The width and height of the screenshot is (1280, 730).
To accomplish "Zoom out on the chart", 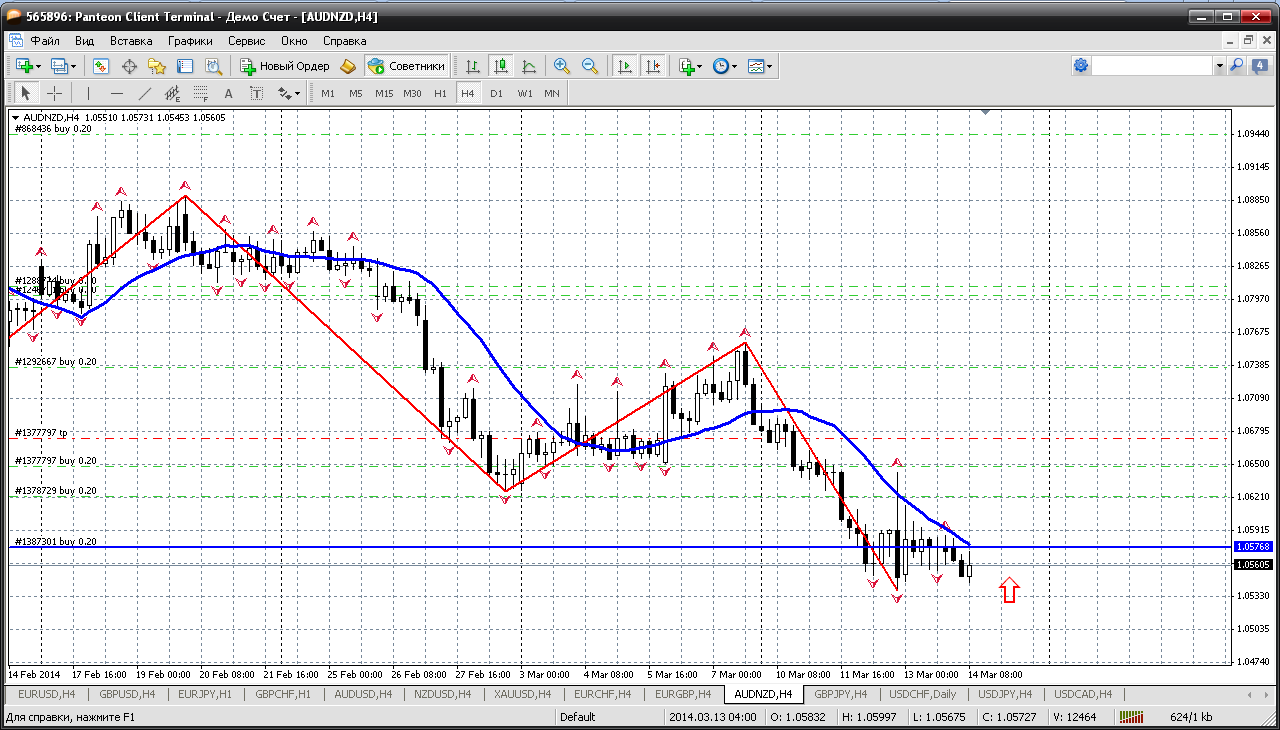I will [590, 66].
